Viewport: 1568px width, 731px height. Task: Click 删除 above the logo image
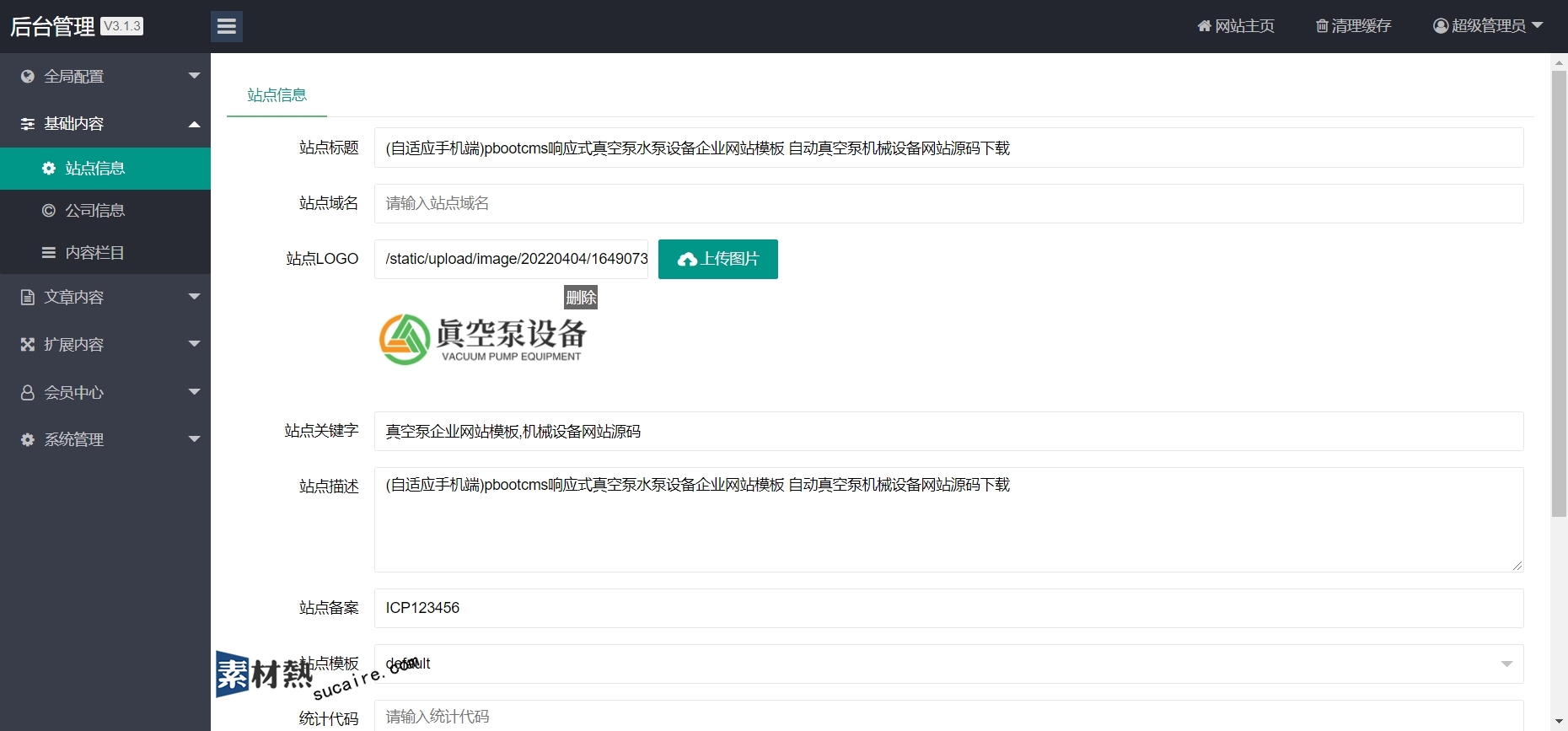point(580,298)
